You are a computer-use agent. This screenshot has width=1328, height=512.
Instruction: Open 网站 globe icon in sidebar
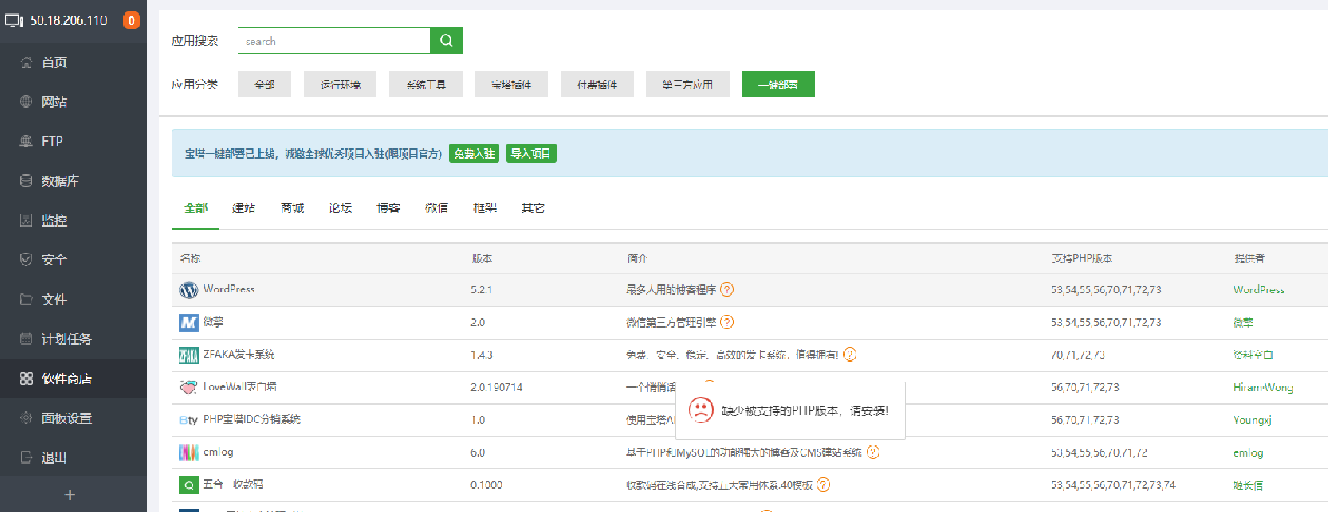(x=26, y=102)
